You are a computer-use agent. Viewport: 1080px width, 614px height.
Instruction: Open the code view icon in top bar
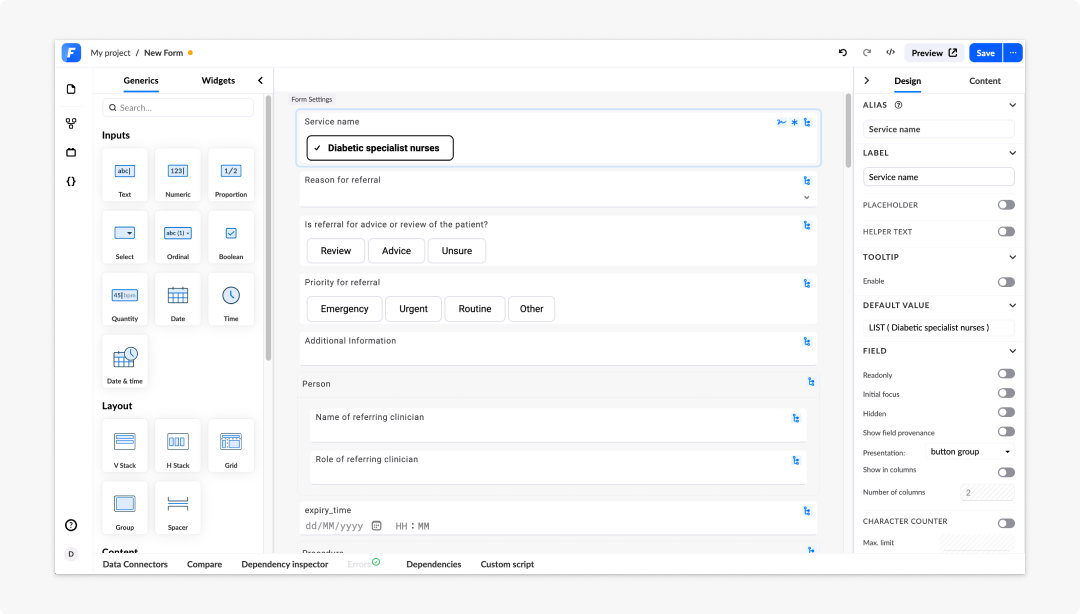coord(890,52)
